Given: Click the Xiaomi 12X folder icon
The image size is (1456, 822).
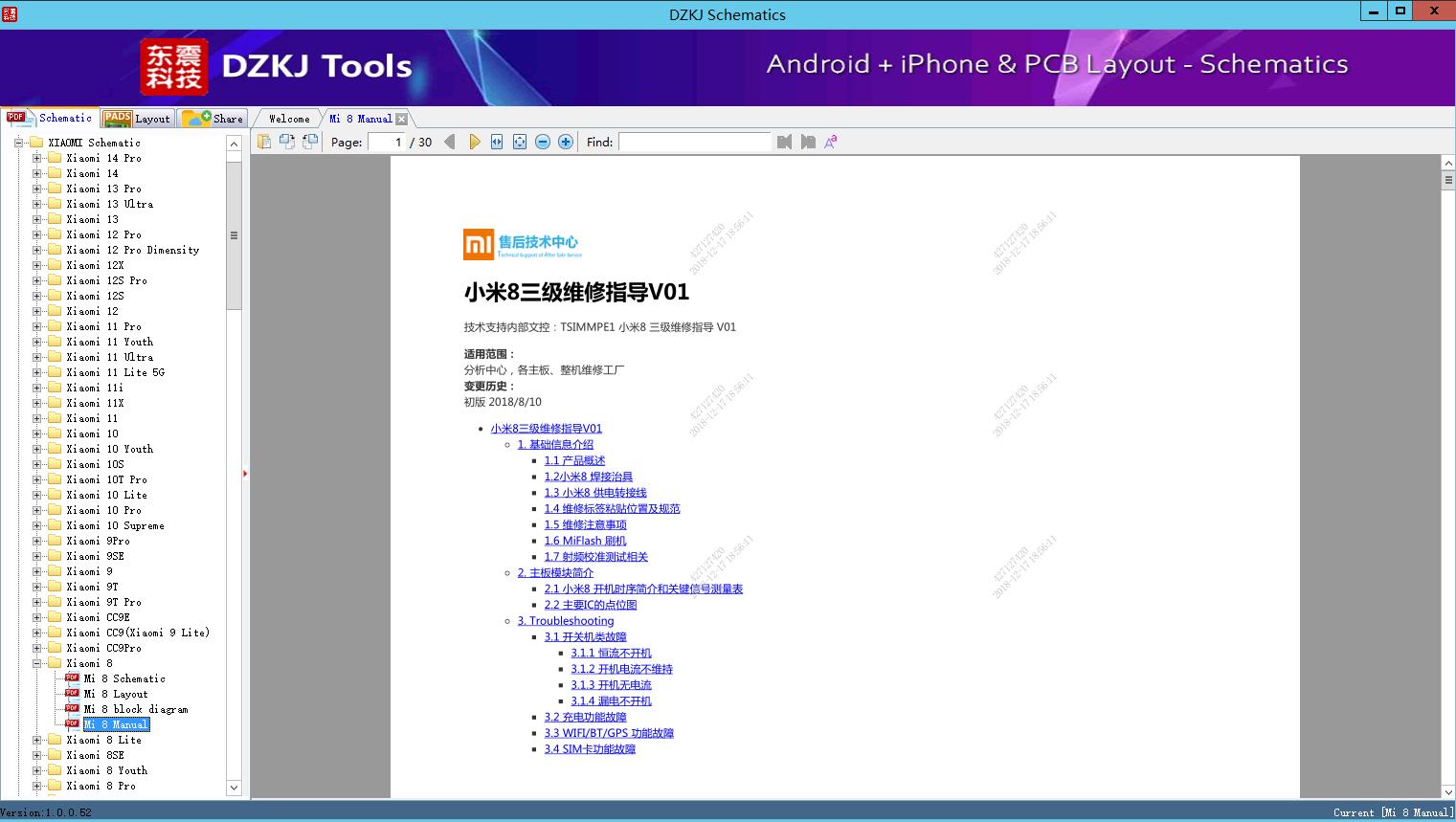Looking at the screenshot, I should [x=55, y=265].
